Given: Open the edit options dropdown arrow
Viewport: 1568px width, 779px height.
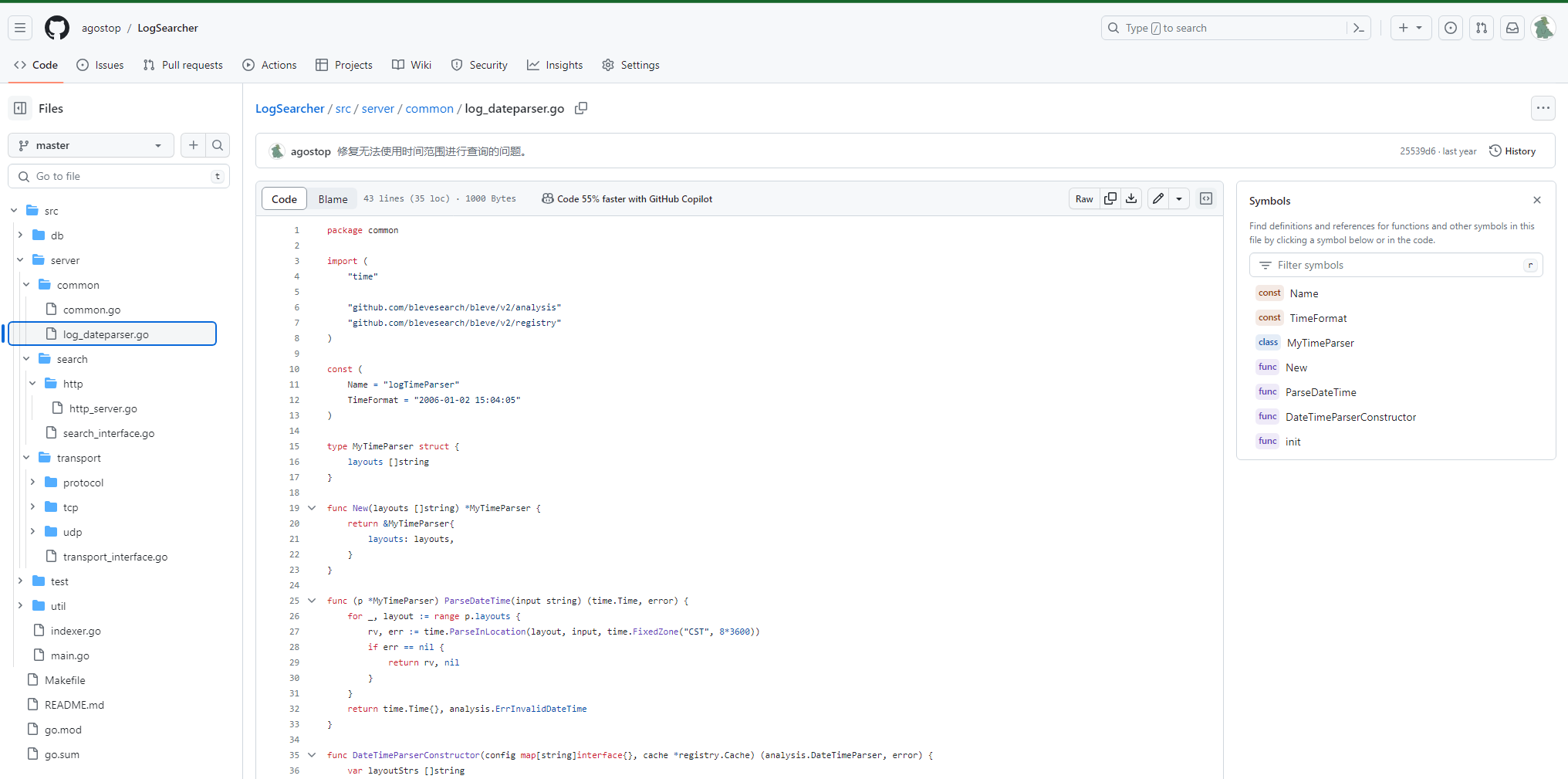Looking at the screenshot, I should click(1179, 198).
